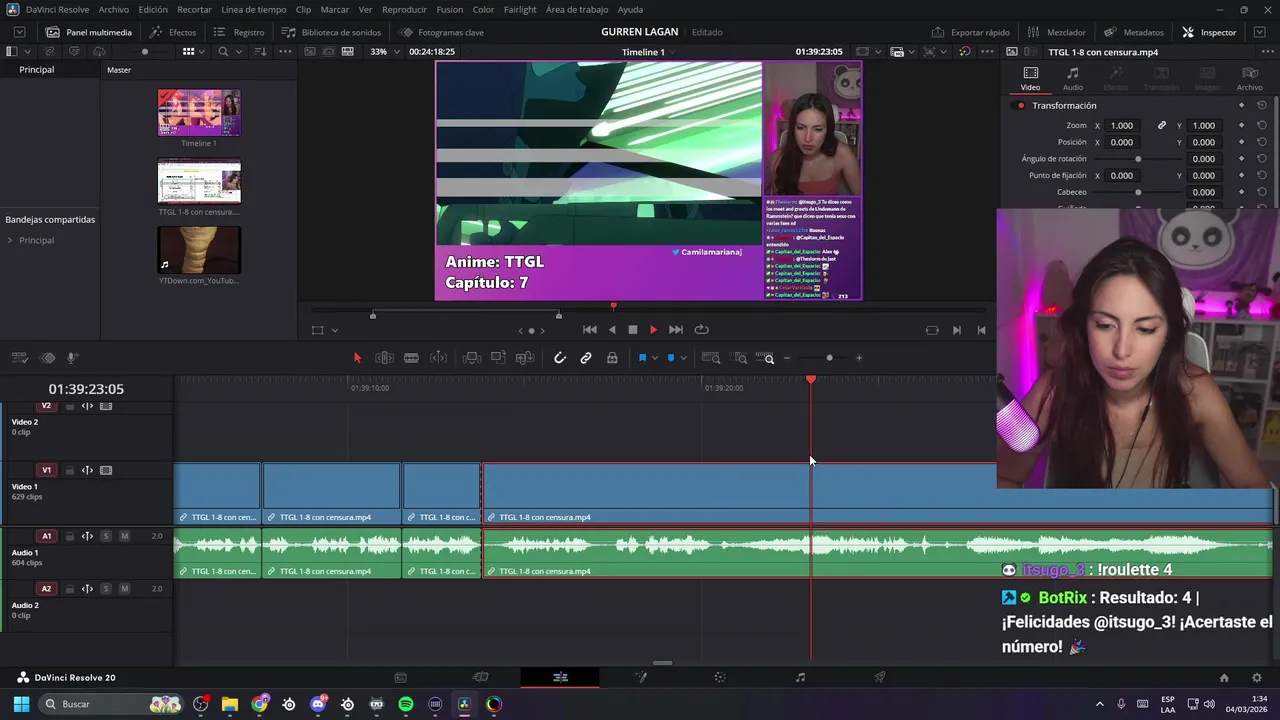The height and width of the screenshot is (720, 1280).
Task: Reset the Transformación section
Action: 1262,106
